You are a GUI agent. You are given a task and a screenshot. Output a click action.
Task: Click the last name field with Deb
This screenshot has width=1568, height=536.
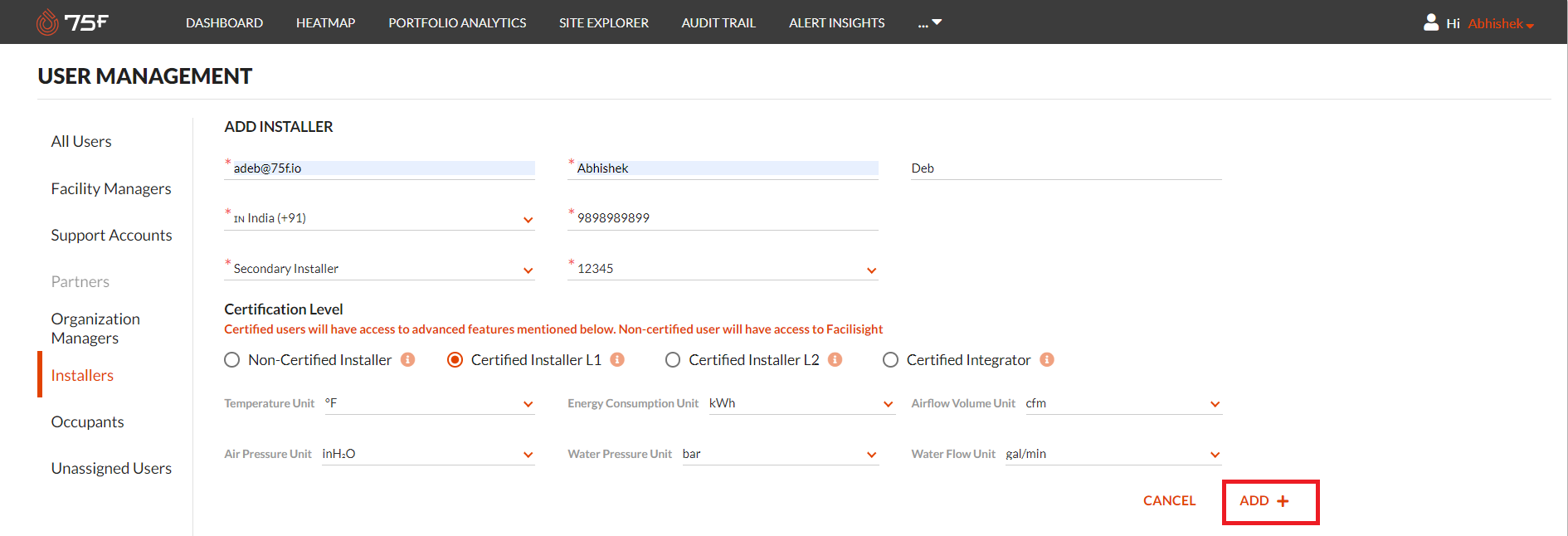(1066, 168)
